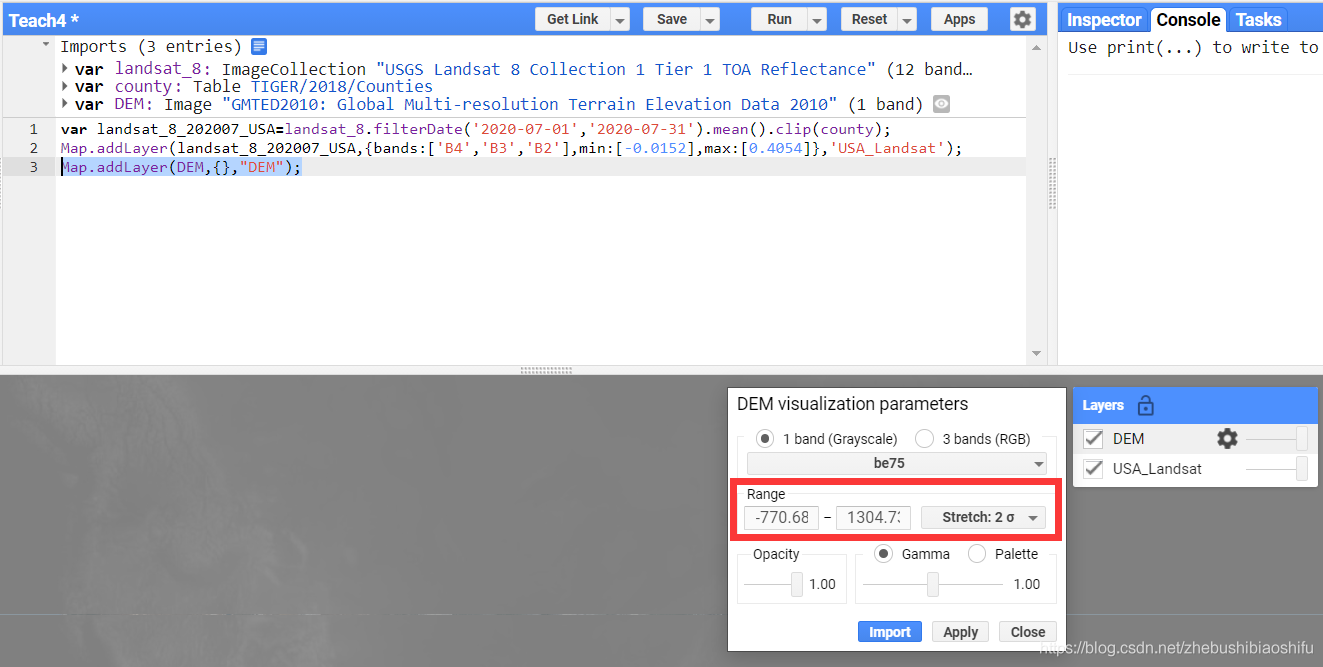Click the Layers panel header

(x=1195, y=405)
